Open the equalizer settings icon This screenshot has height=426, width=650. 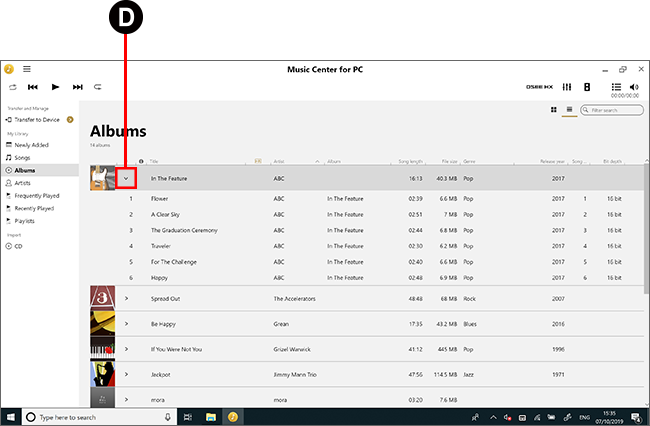567,88
